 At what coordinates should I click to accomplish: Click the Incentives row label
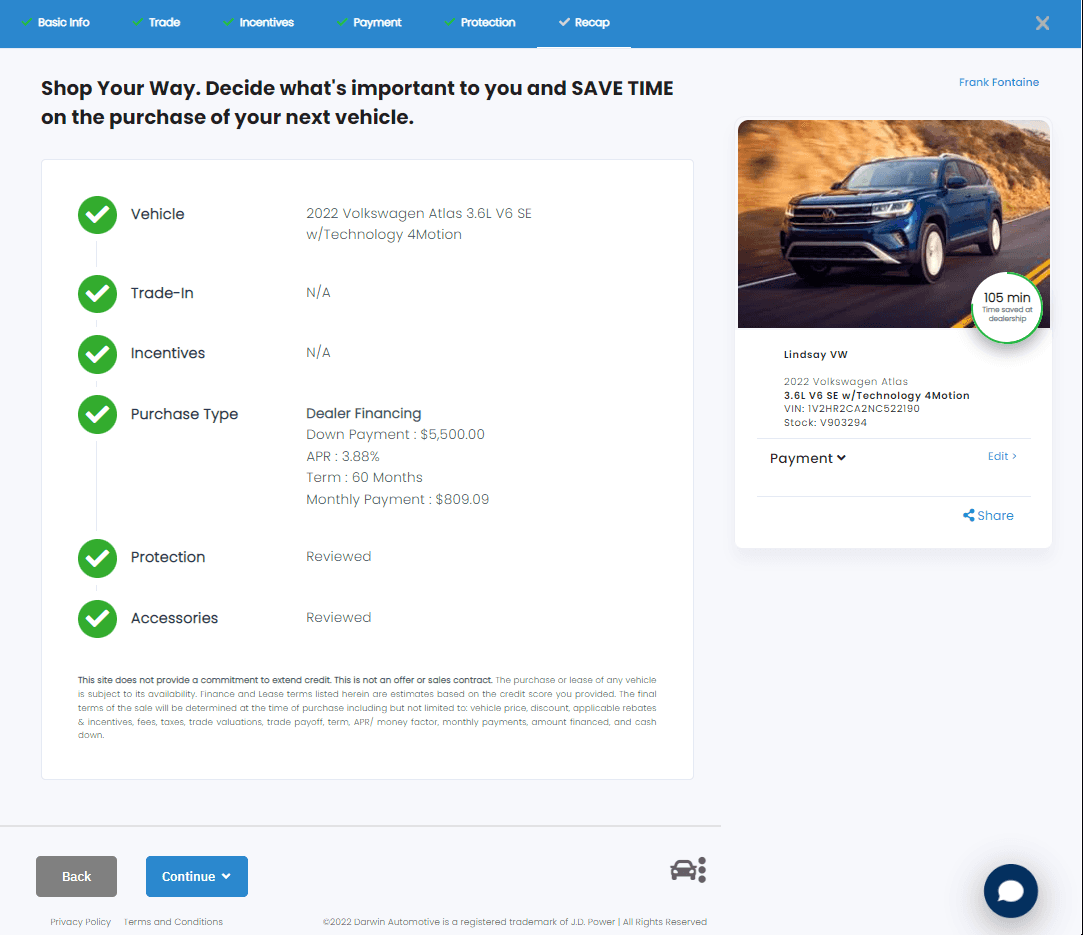tap(168, 353)
